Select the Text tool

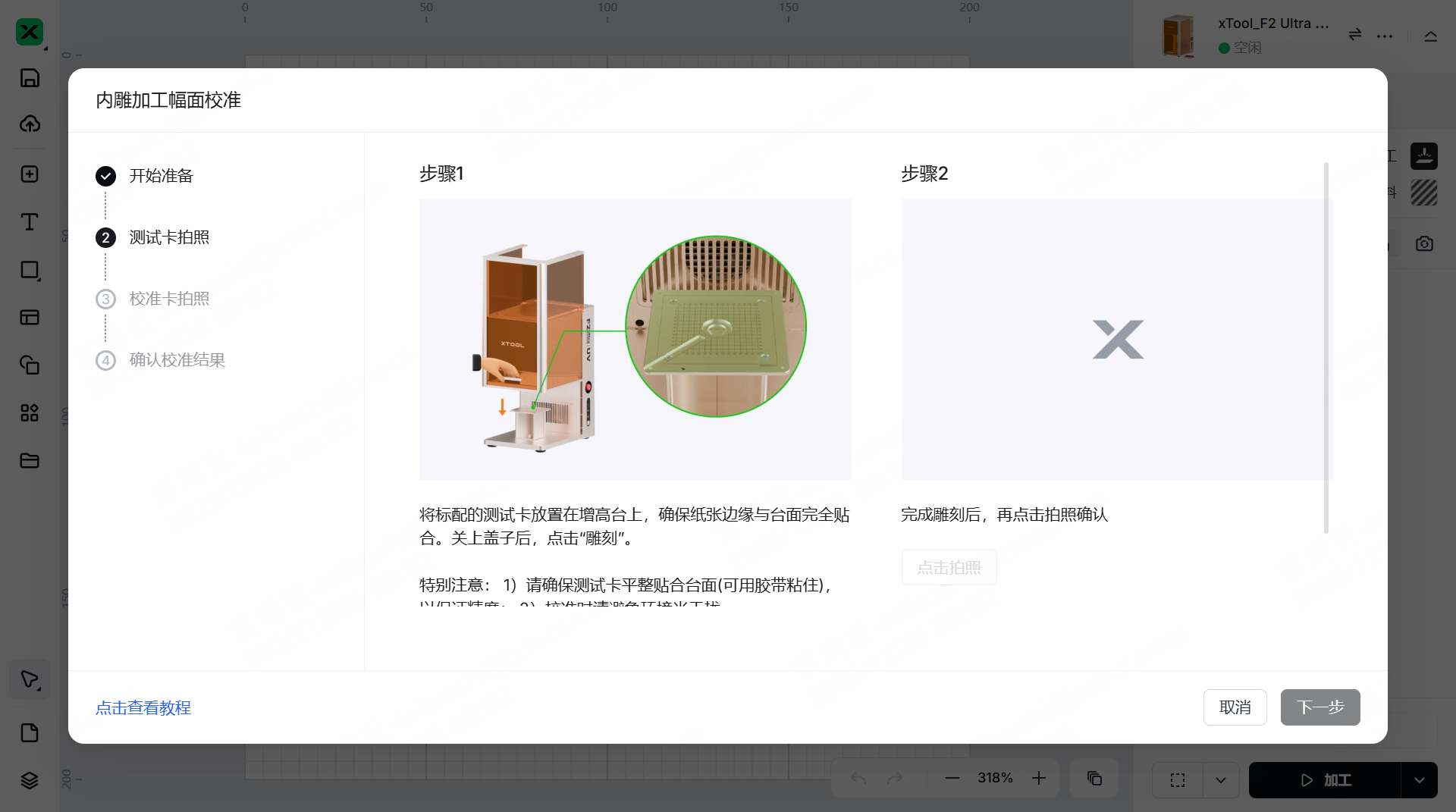tap(30, 221)
